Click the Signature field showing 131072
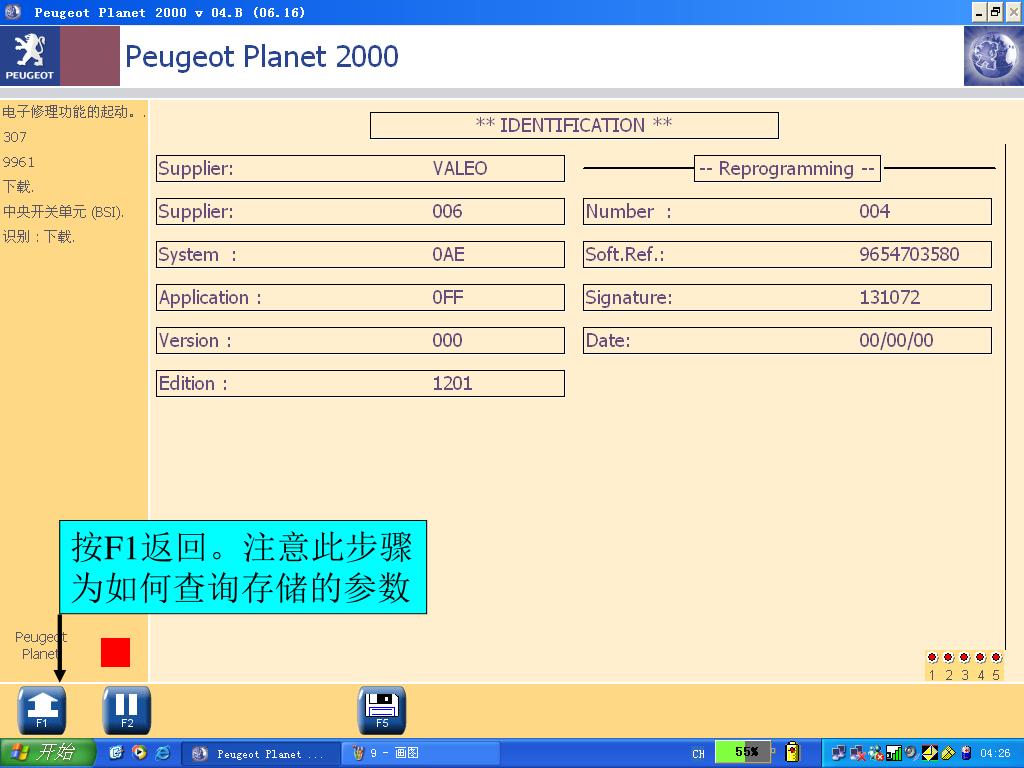 (788, 297)
